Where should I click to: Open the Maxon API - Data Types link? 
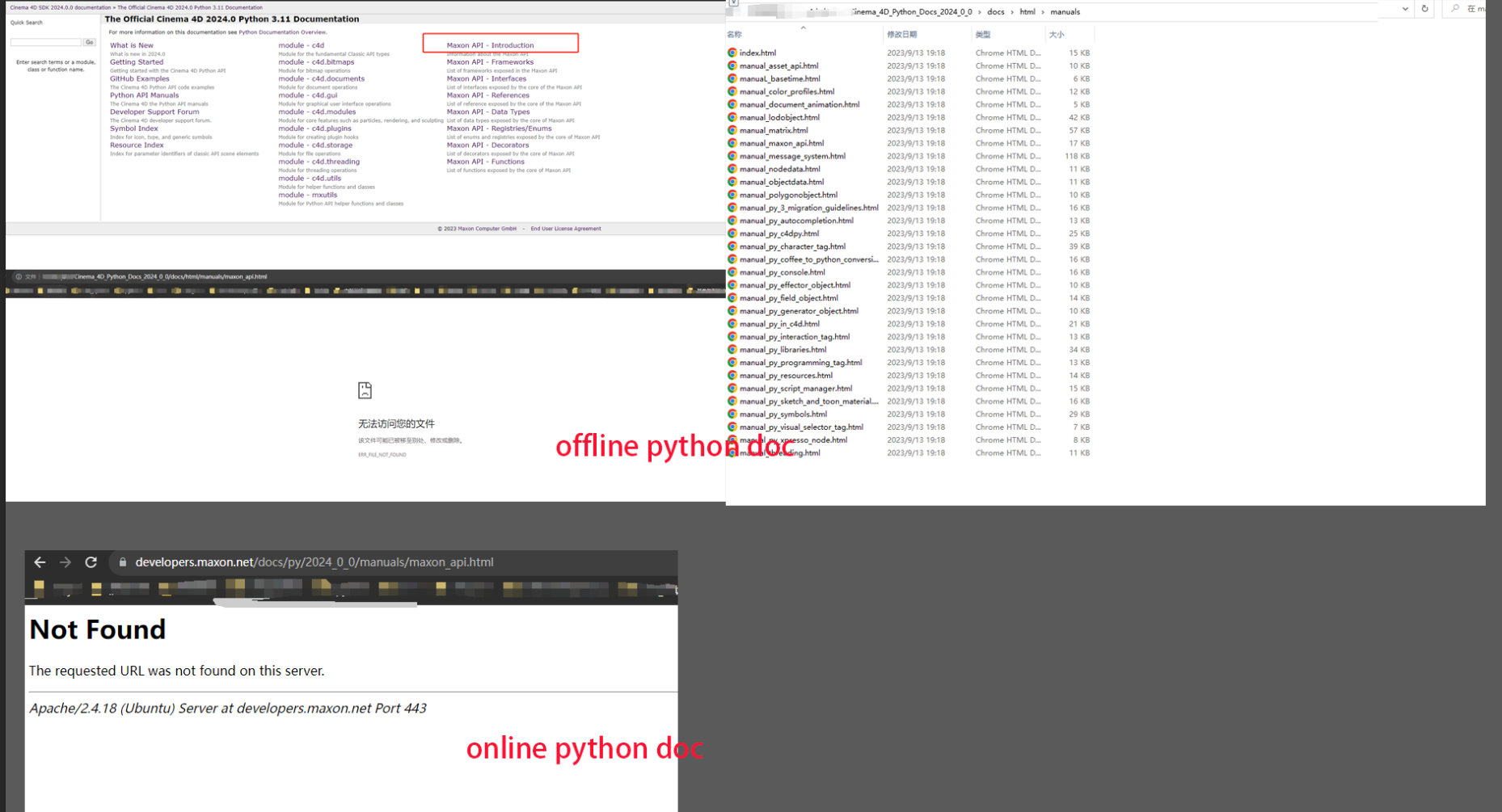pos(488,112)
